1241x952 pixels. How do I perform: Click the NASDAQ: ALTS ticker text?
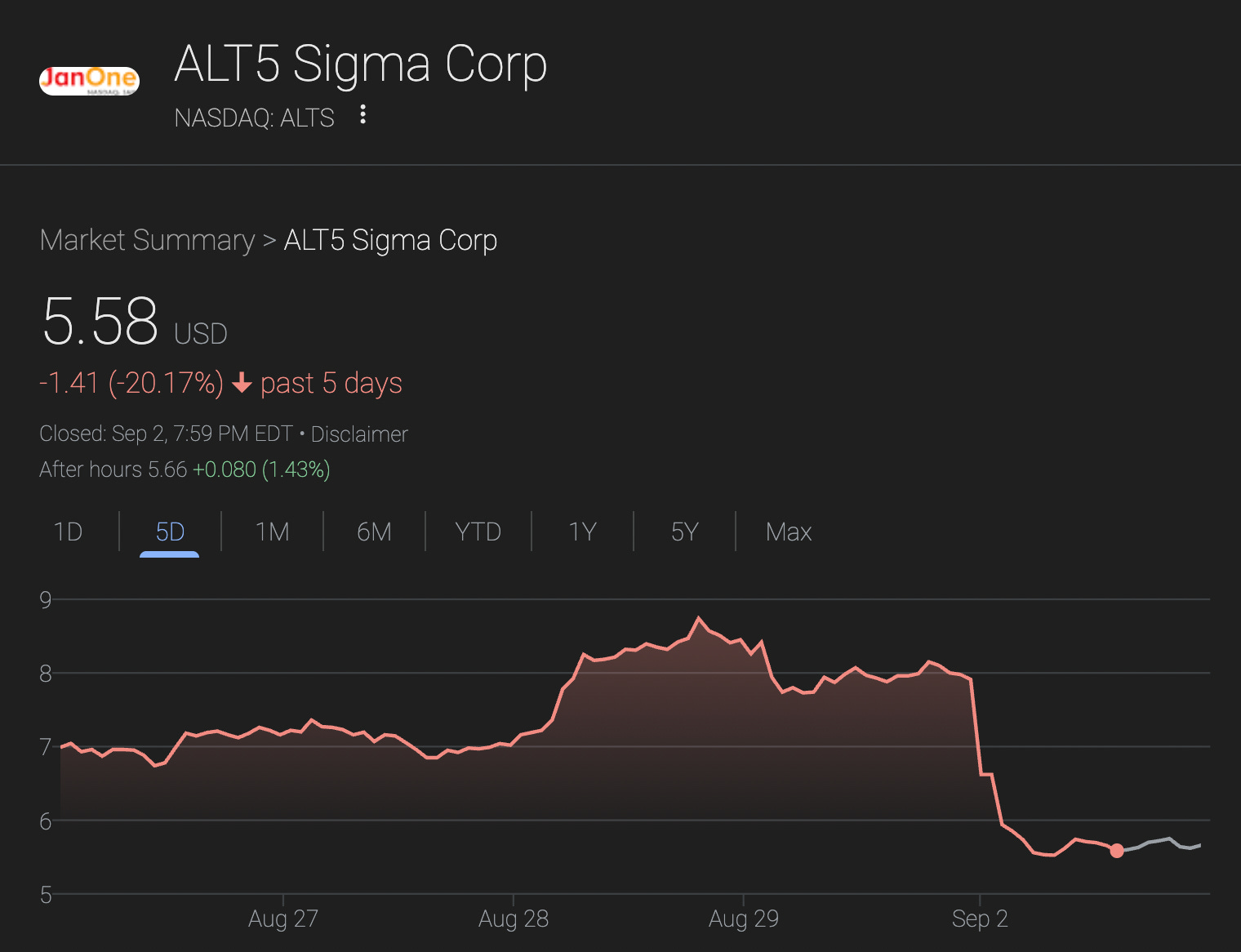(x=254, y=118)
